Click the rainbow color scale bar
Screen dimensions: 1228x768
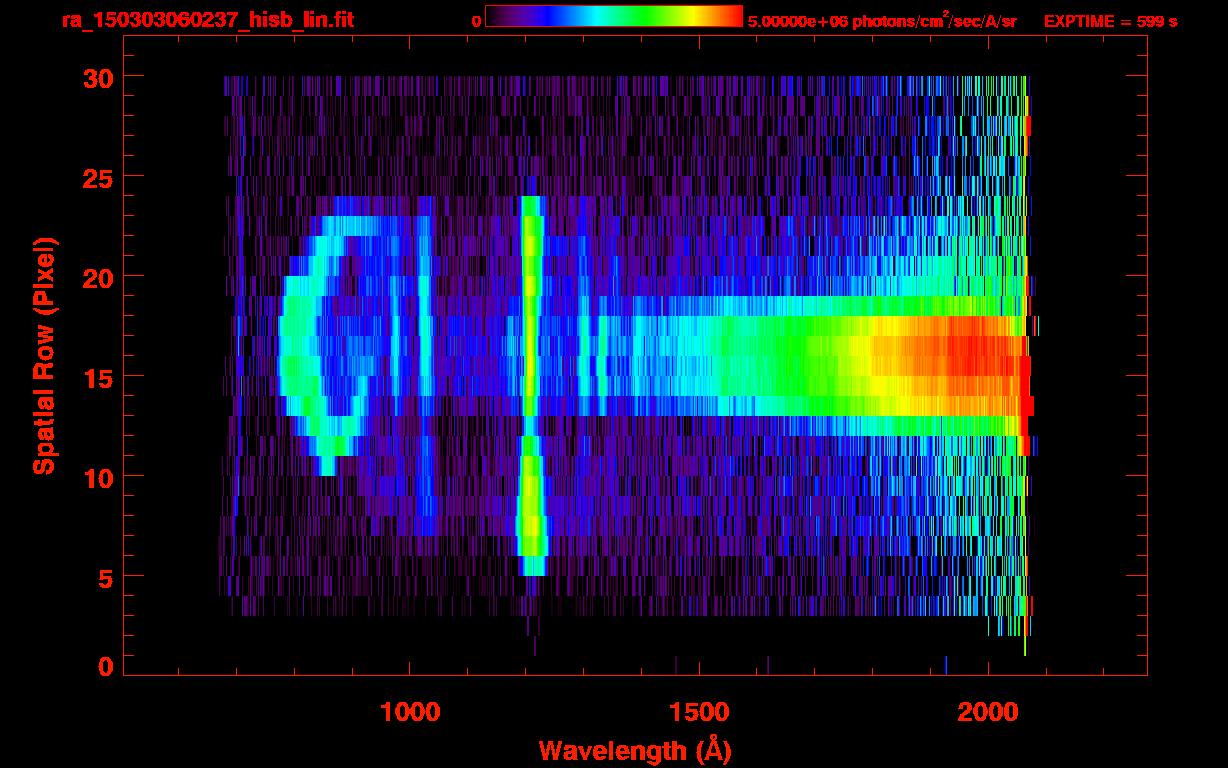(614, 16)
